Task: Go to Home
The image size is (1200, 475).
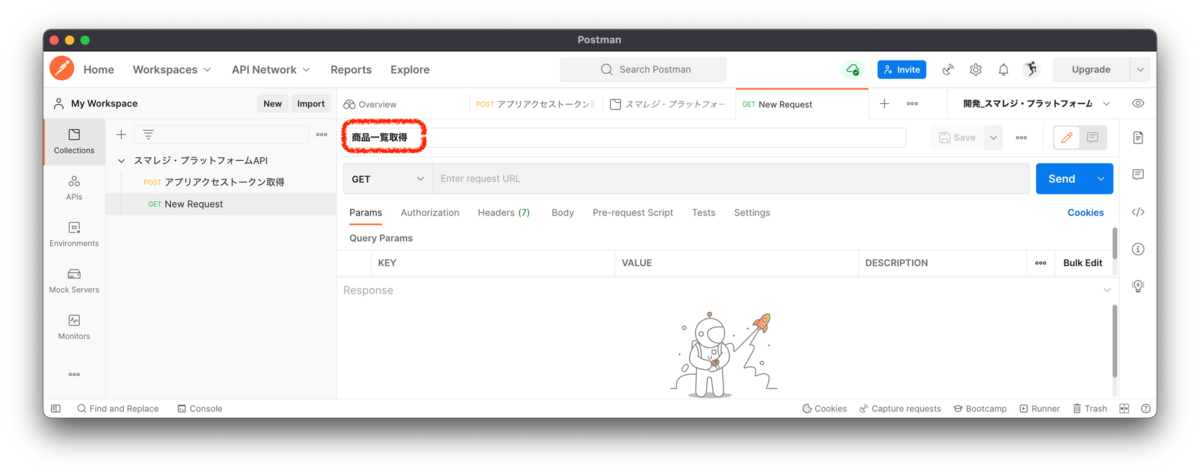Action: [x=99, y=69]
